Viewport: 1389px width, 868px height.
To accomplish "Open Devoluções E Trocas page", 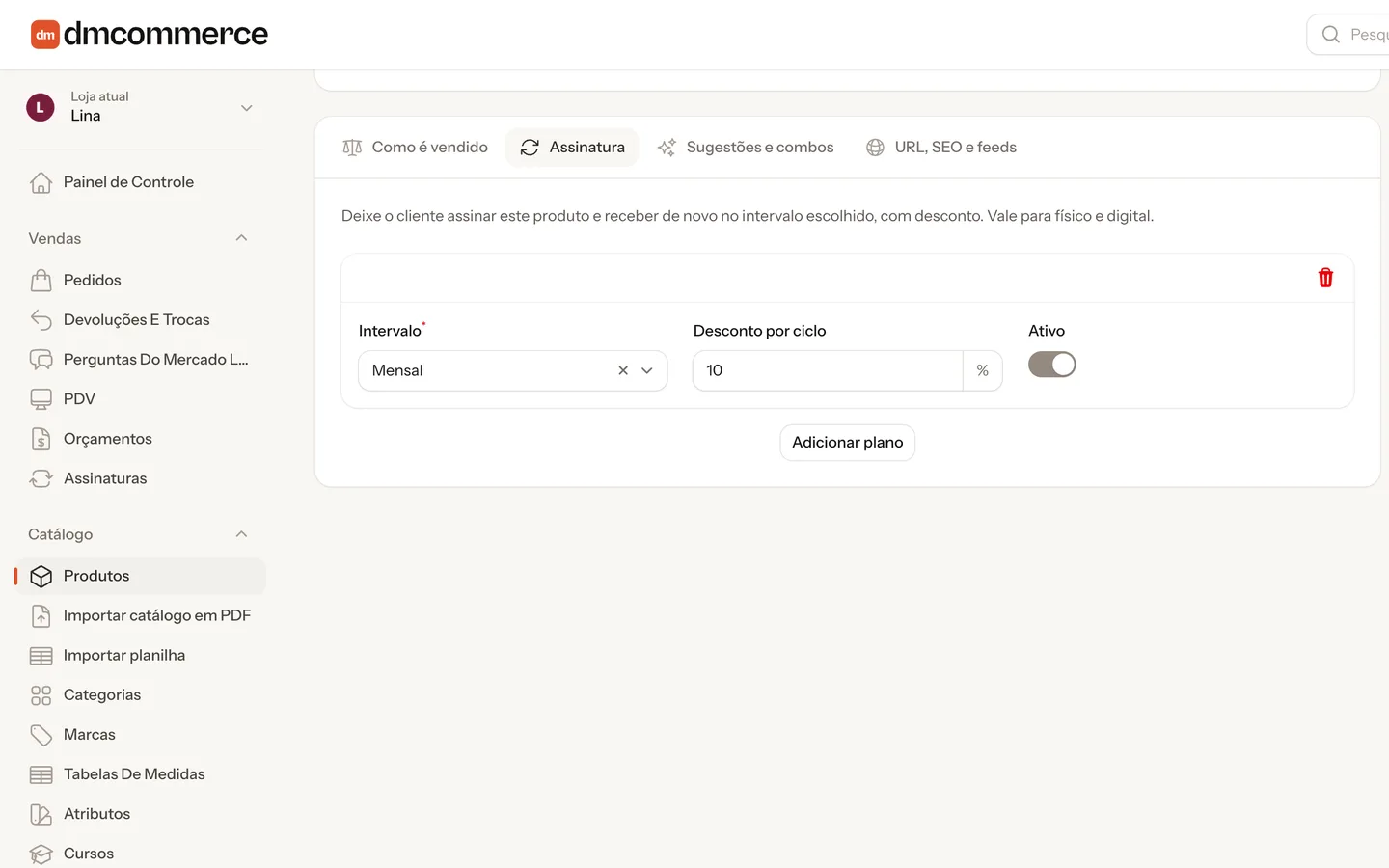I will tap(141, 319).
